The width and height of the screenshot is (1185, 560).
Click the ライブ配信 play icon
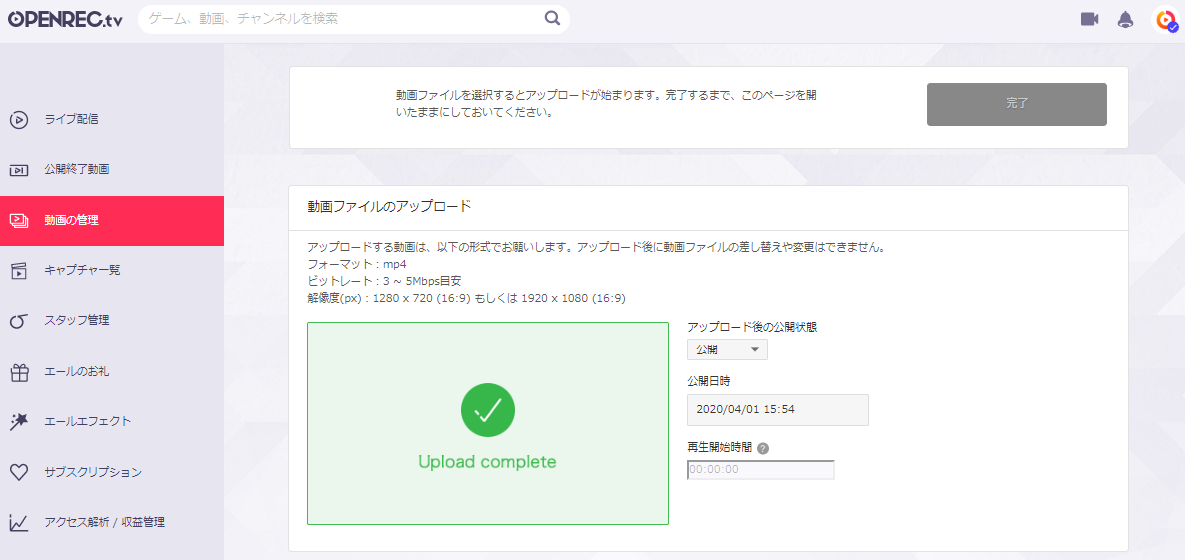(x=19, y=119)
